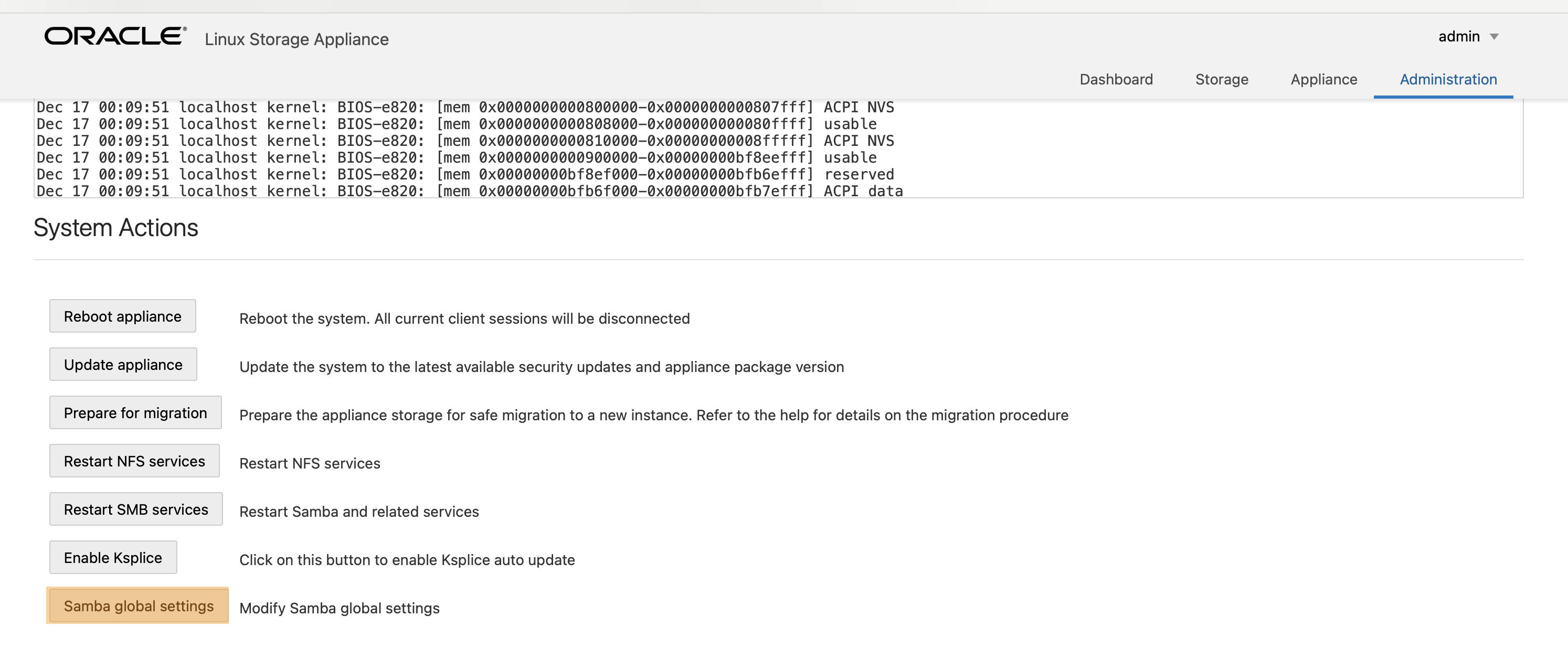Screen dimensions: 1568x659
Task: Click the reboot description text
Action: tap(464, 318)
